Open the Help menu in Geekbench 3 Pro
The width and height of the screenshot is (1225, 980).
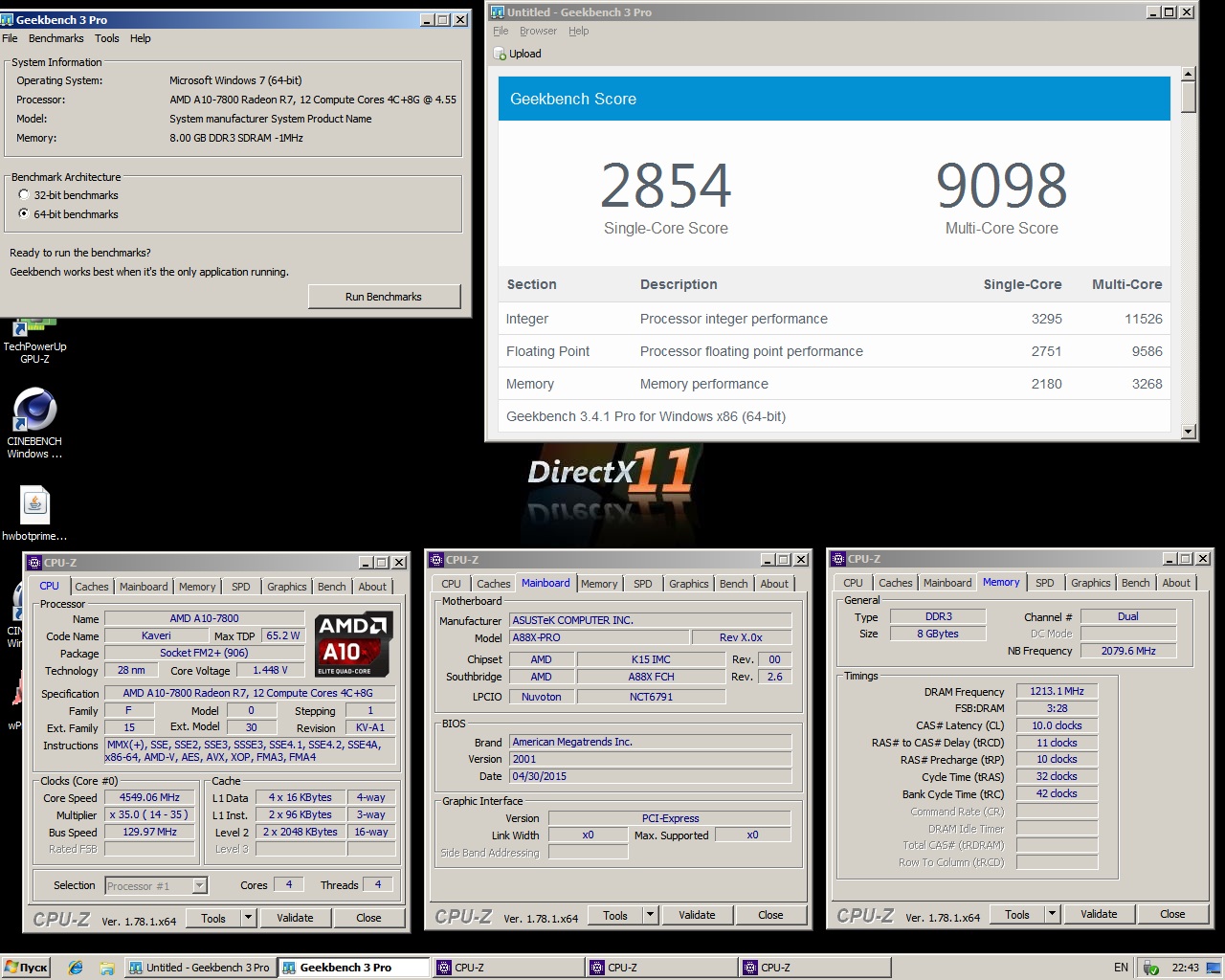141,38
